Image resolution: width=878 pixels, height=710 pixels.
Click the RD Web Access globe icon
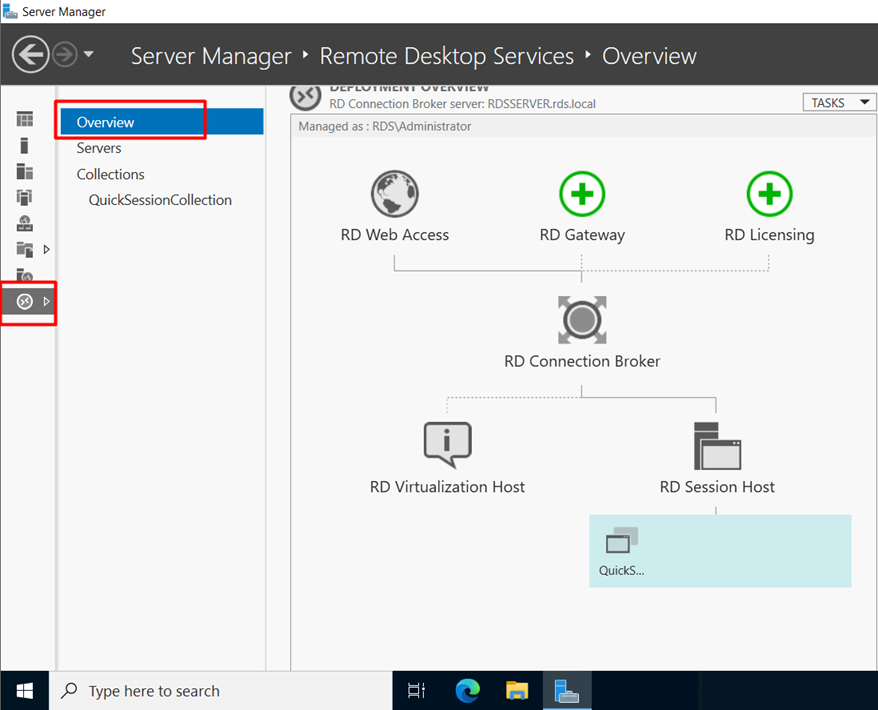[x=395, y=194]
